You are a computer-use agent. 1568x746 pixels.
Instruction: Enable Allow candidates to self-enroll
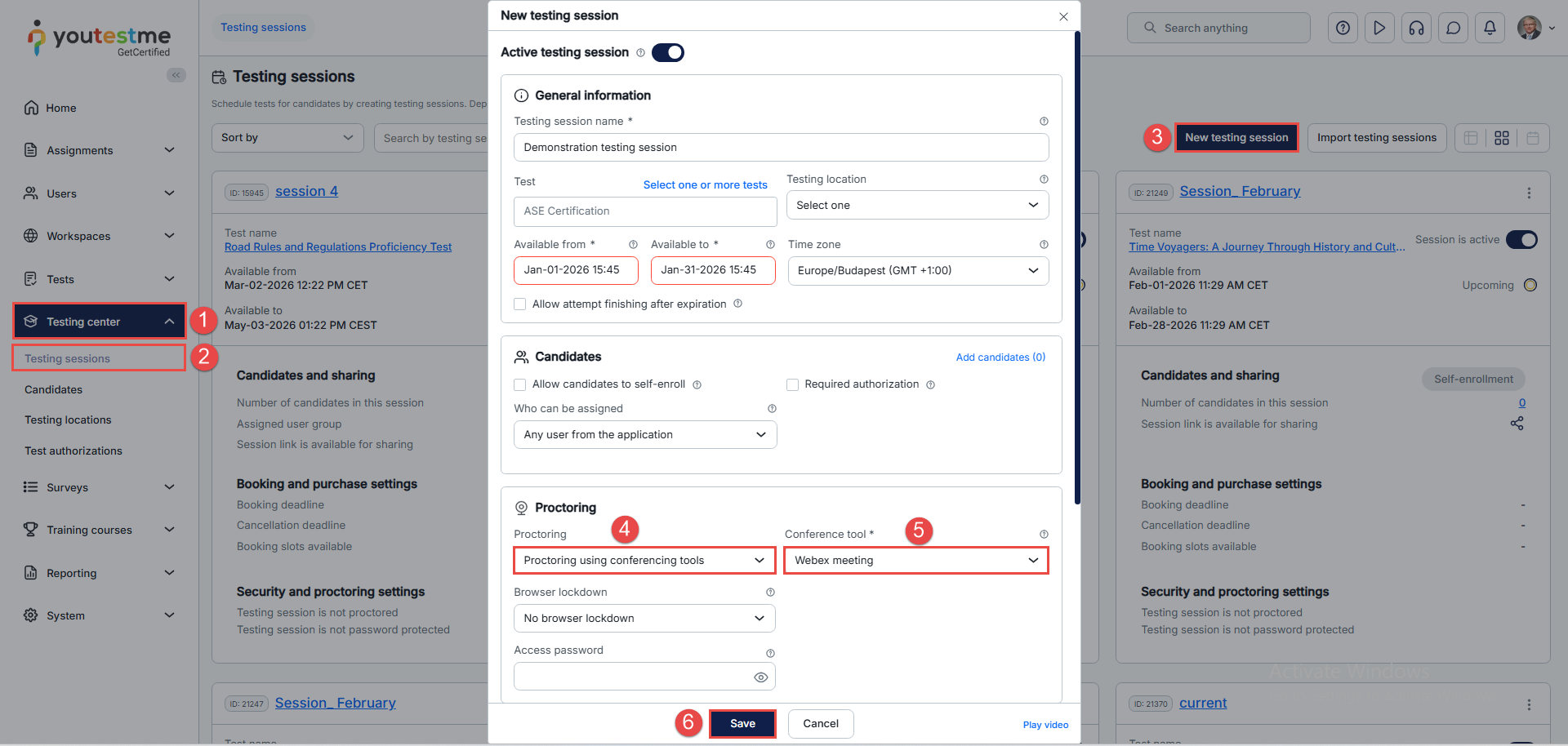pyautogui.click(x=519, y=384)
